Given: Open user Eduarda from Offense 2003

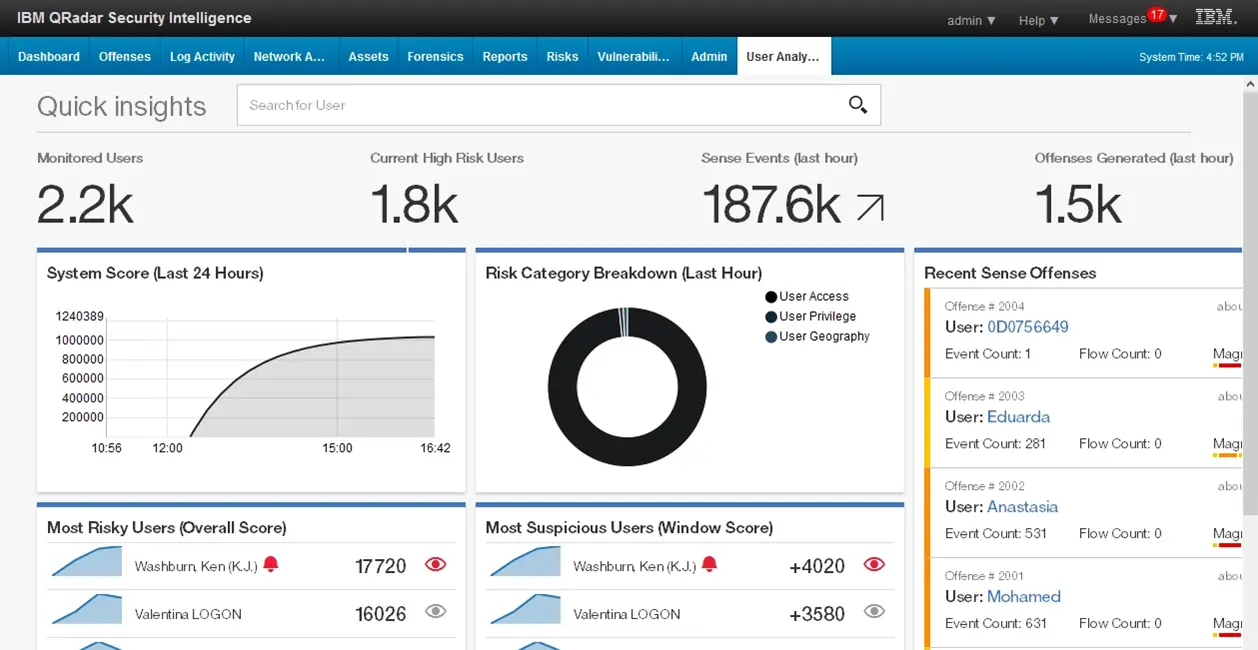Looking at the screenshot, I should pyautogui.click(x=1019, y=417).
